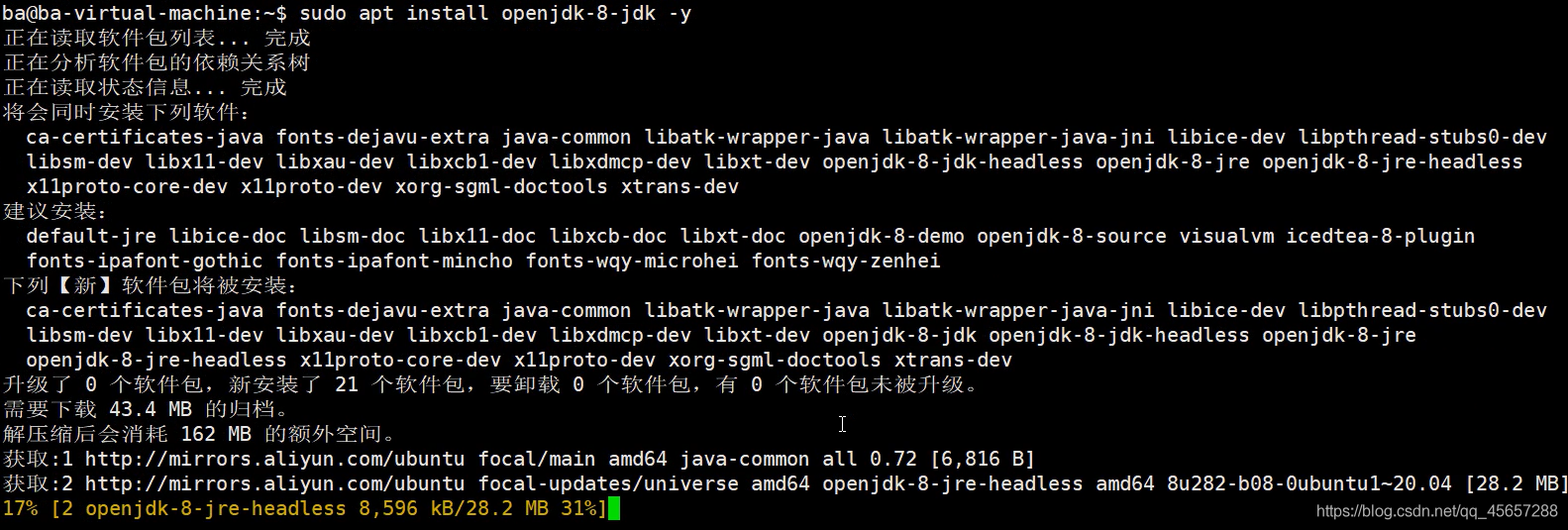The image size is (1568, 530).
Task: Select suggested package 'icedtea-8-plugin'
Action: (x=1381, y=236)
